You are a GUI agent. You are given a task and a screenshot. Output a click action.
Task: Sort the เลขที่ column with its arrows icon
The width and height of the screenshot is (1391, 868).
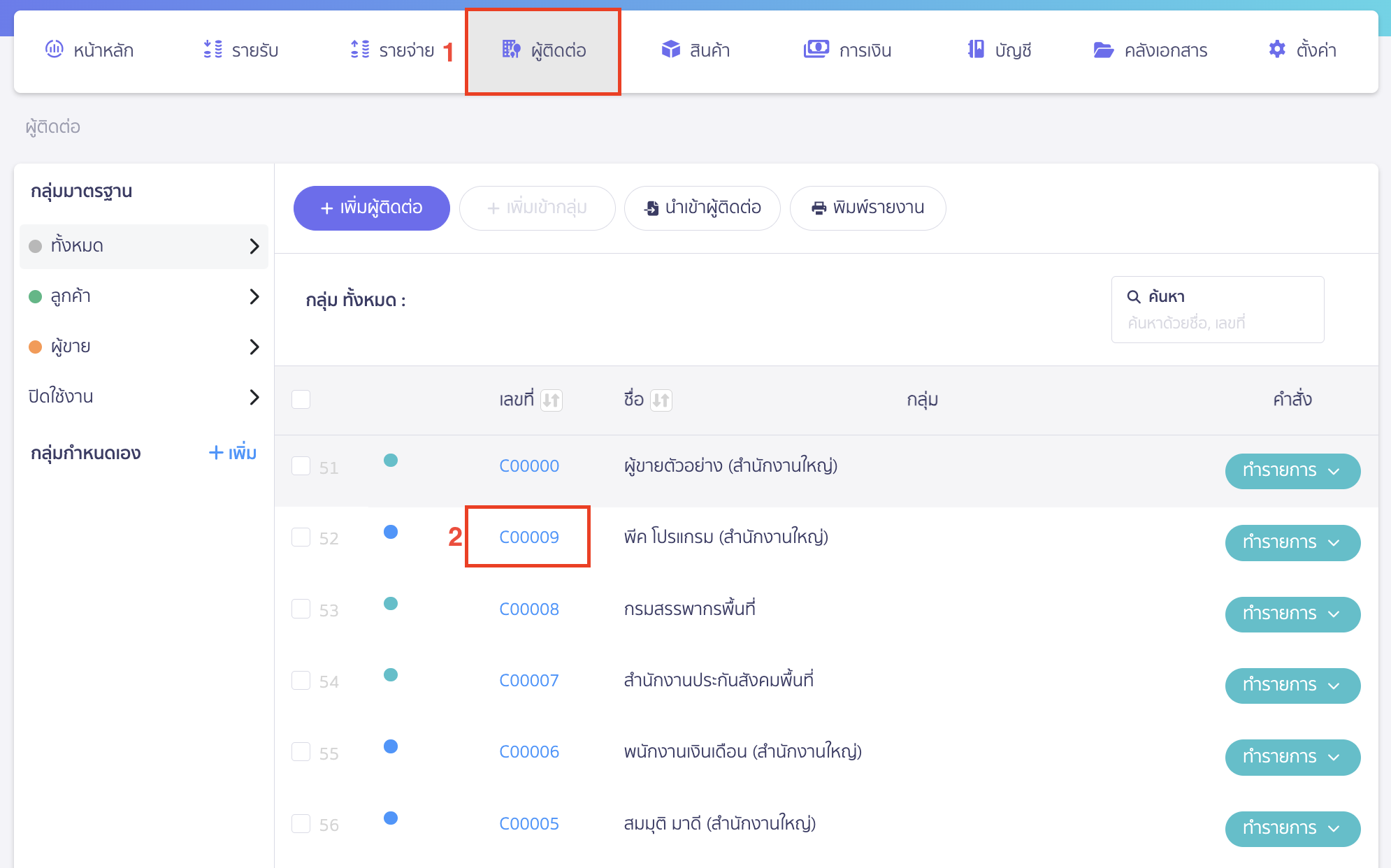552,400
